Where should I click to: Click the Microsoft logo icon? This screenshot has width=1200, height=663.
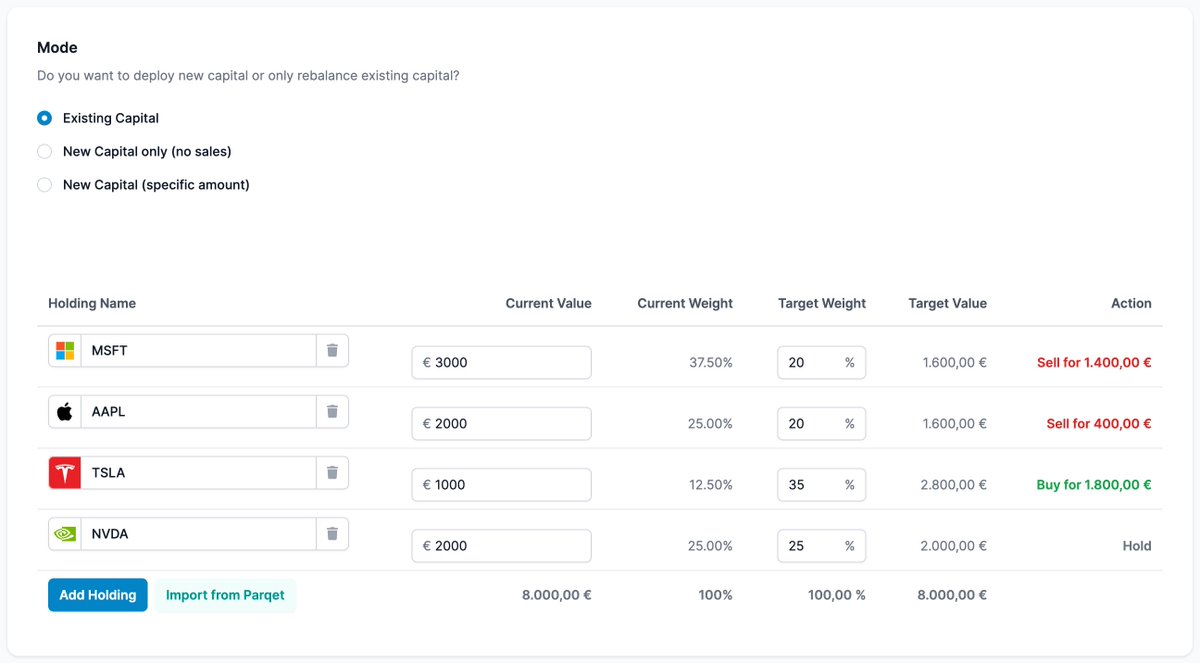(65, 351)
